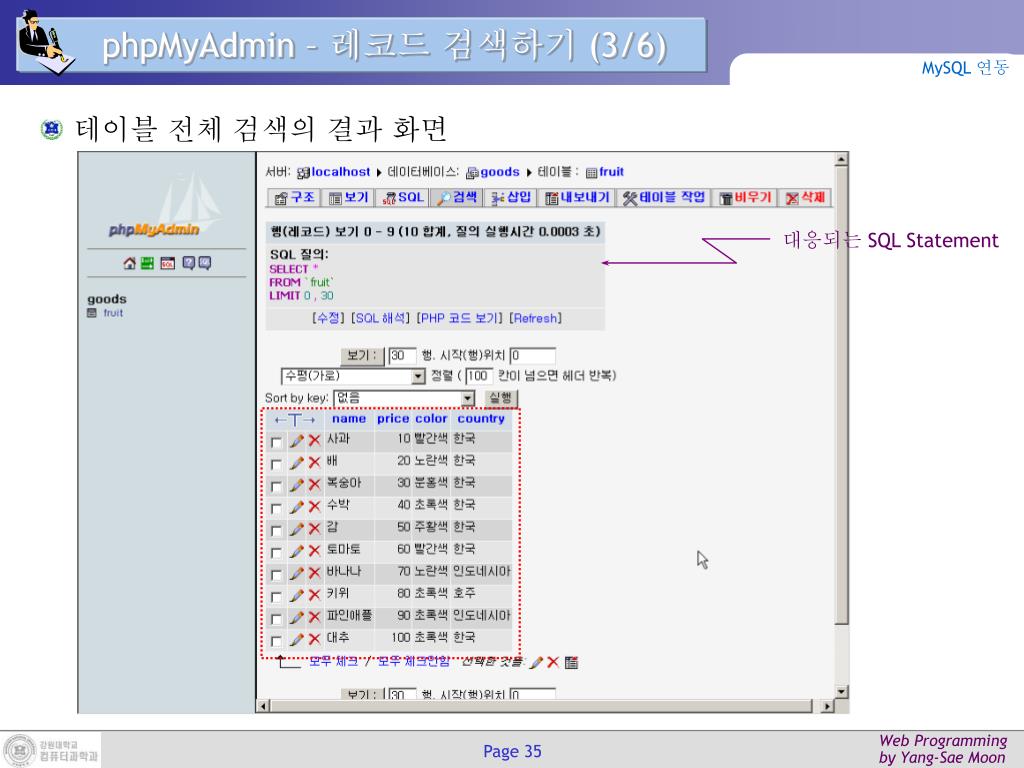Image resolution: width=1024 pixels, height=768 pixels.
Task: Click the [수정] edit query link
Action: click(x=328, y=318)
